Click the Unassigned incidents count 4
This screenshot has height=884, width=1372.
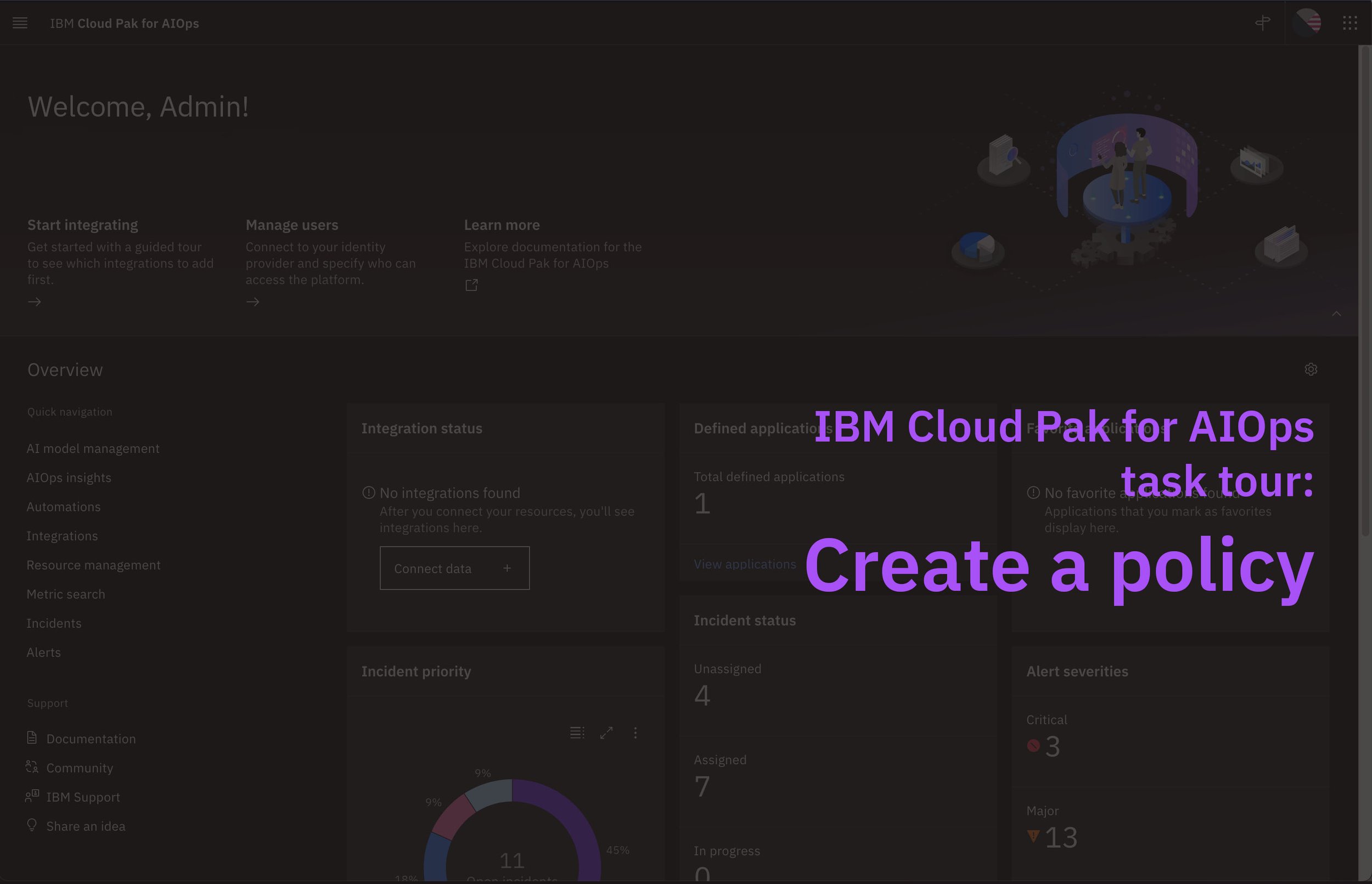click(702, 696)
